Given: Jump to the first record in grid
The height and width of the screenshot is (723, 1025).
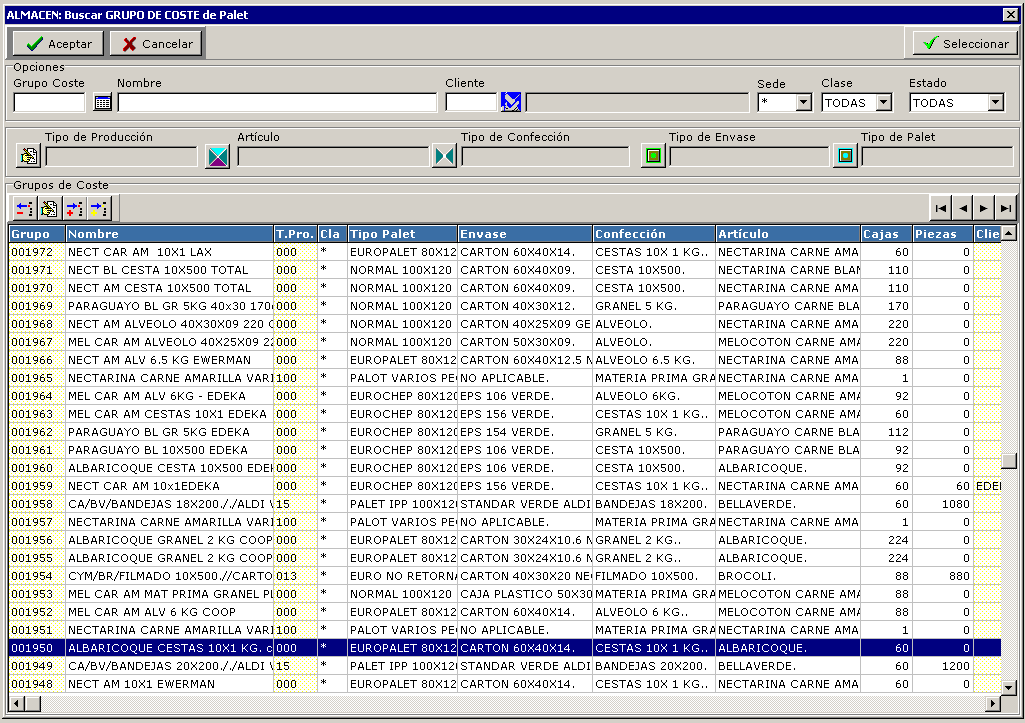Looking at the screenshot, I should tap(940, 208).
